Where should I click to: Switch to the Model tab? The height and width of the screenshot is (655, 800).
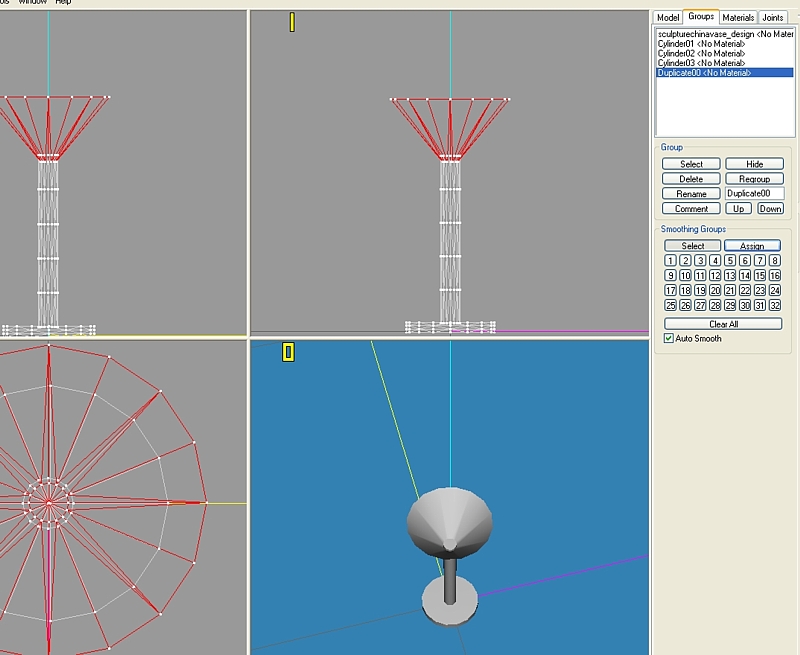point(668,18)
